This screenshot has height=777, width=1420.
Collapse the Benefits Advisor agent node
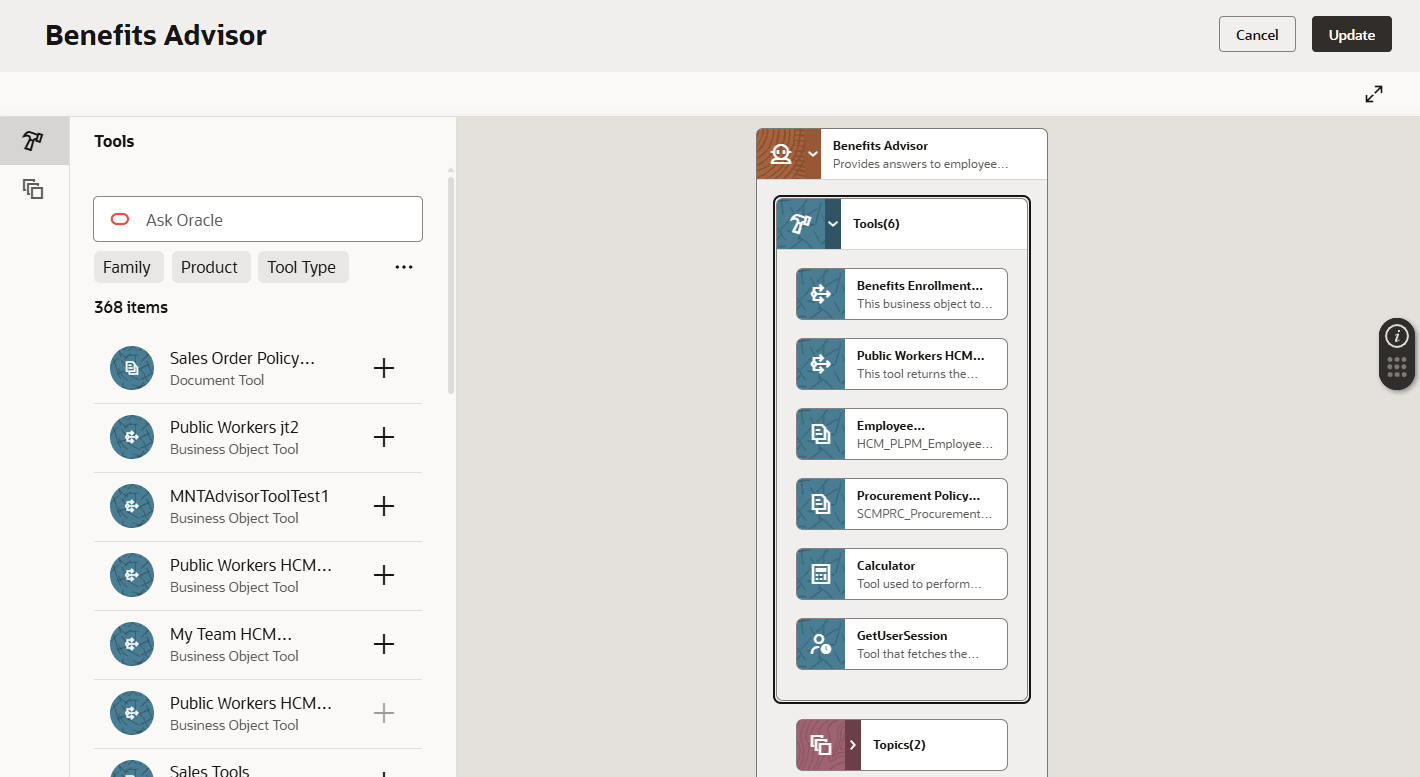[x=813, y=154]
